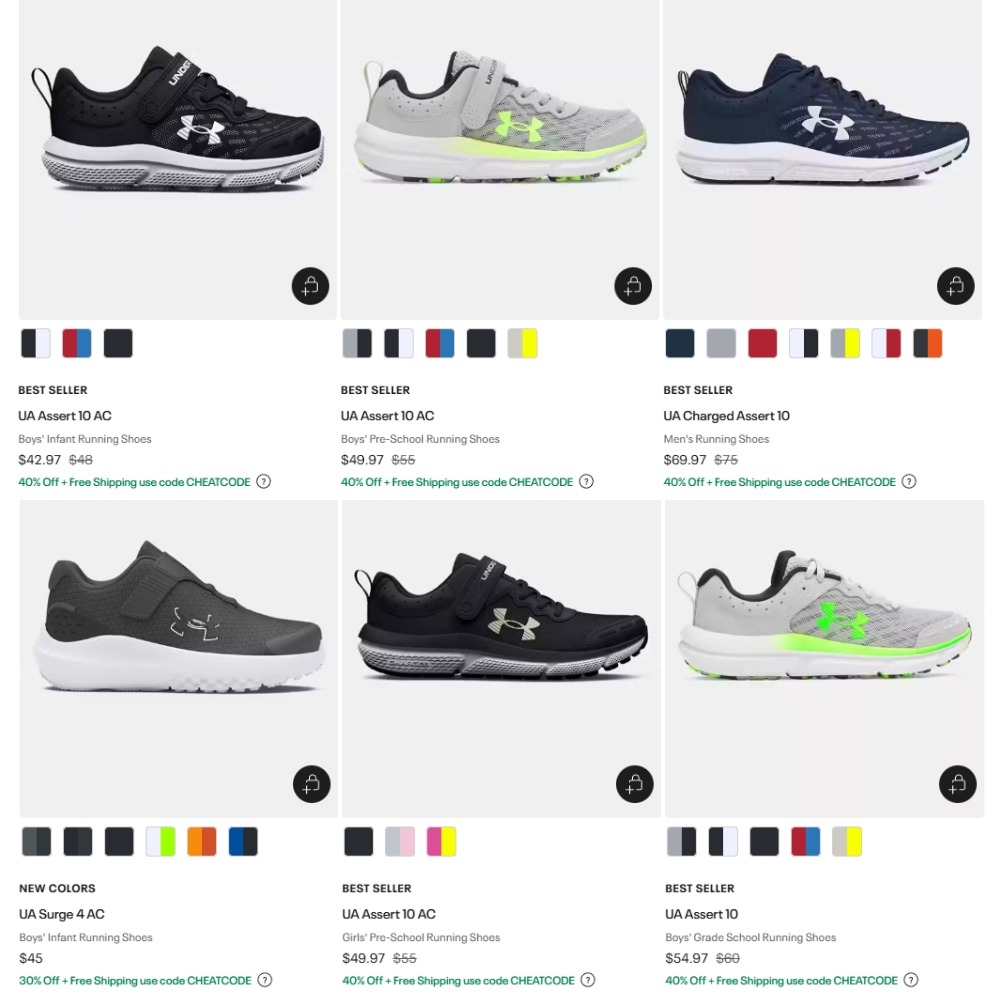The image size is (1000, 1000).
Task: Open promo info icon under the $42.97 infant shoe
Action: click(263, 482)
